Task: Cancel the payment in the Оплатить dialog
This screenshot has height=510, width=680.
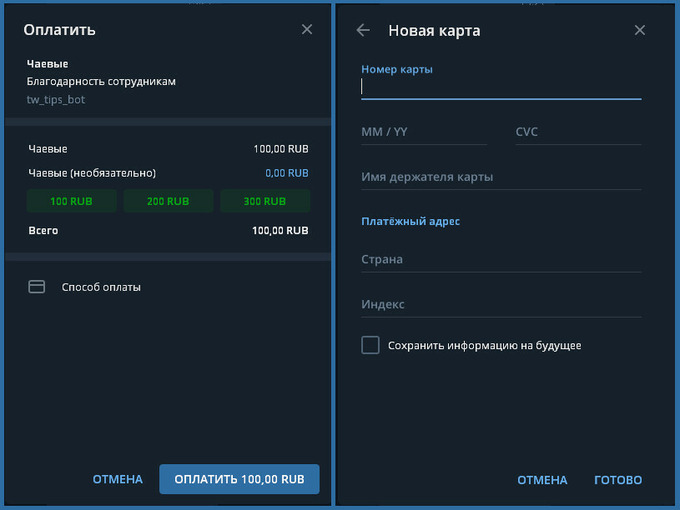Action: (x=118, y=480)
